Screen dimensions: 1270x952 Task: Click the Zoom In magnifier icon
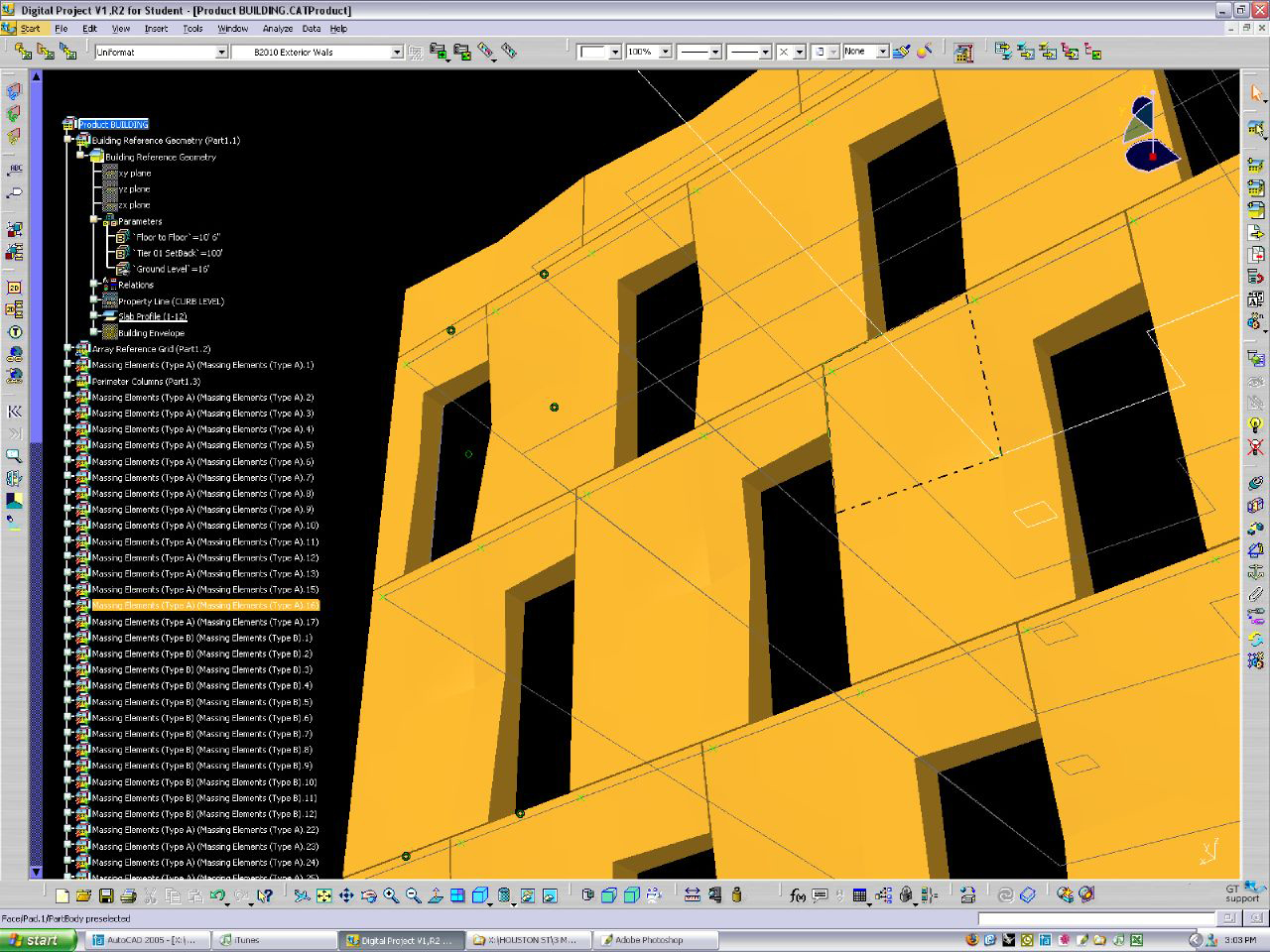(x=391, y=895)
